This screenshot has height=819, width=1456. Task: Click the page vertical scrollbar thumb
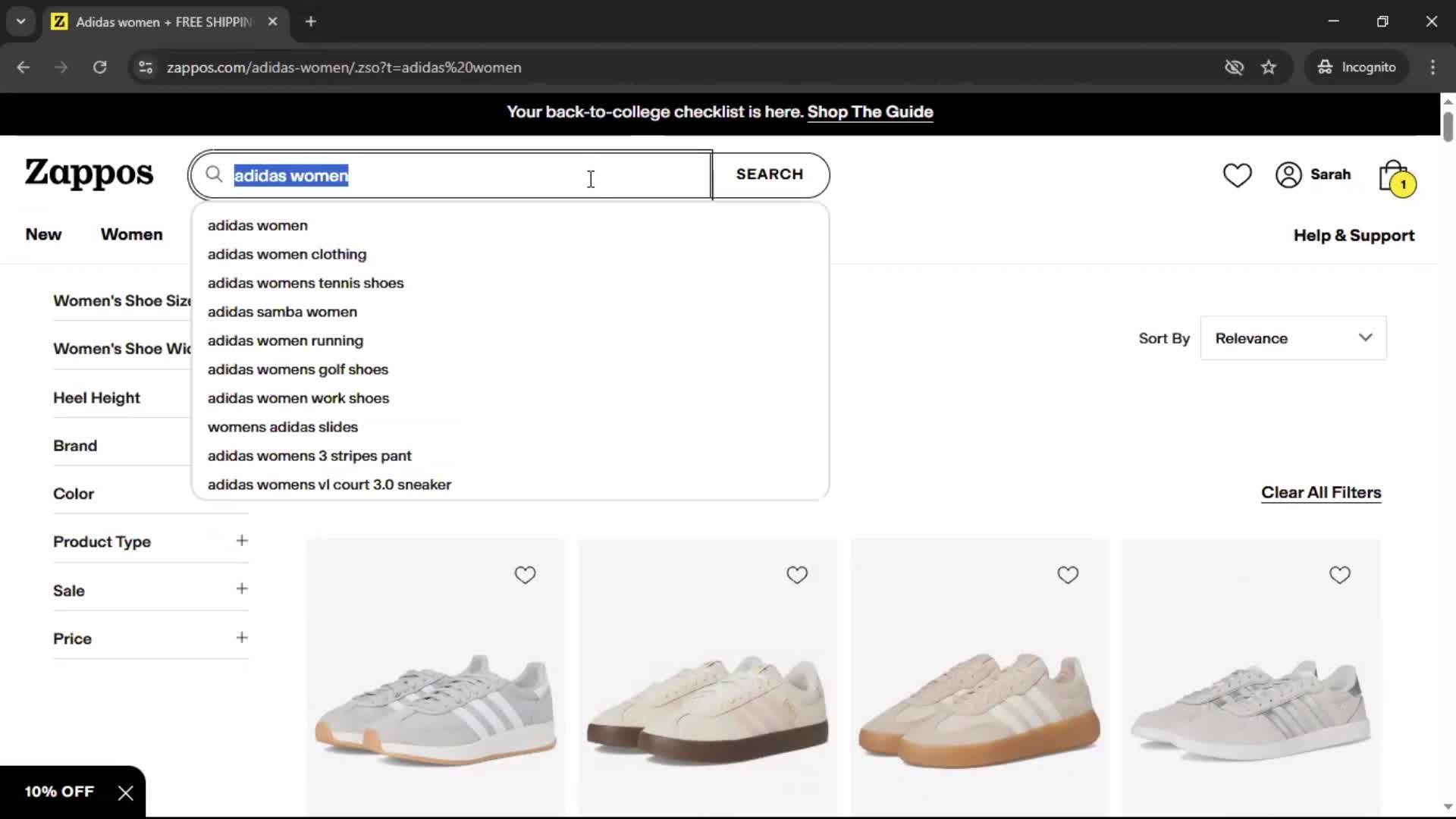tap(1448, 126)
